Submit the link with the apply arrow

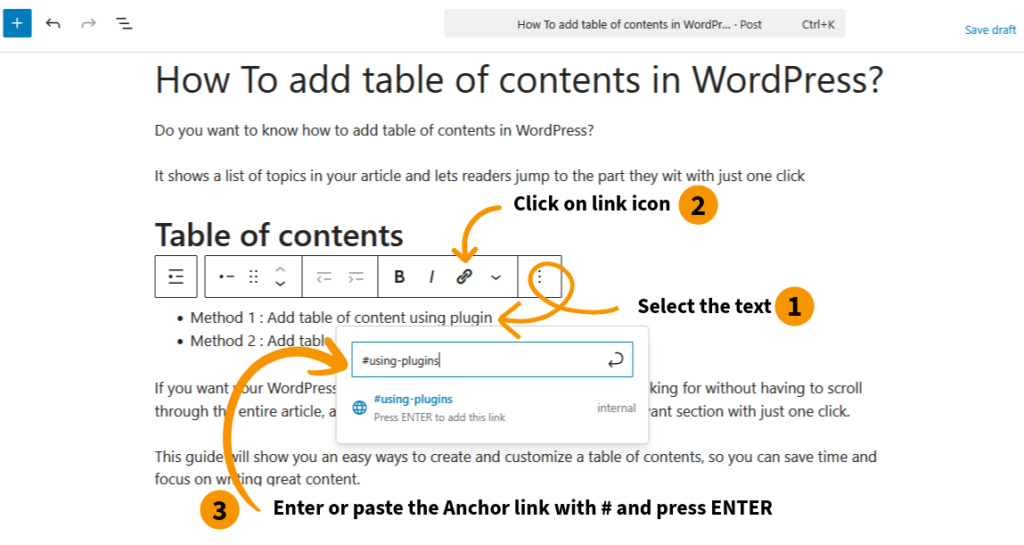click(x=616, y=360)
